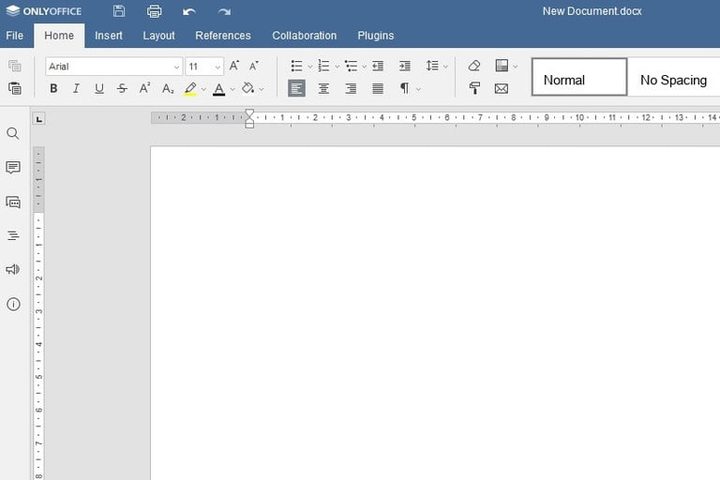720x480 pixels.
Task: Open the Comments panel in left sidebar
Action: pyautogui.click(x=13, y=167)
